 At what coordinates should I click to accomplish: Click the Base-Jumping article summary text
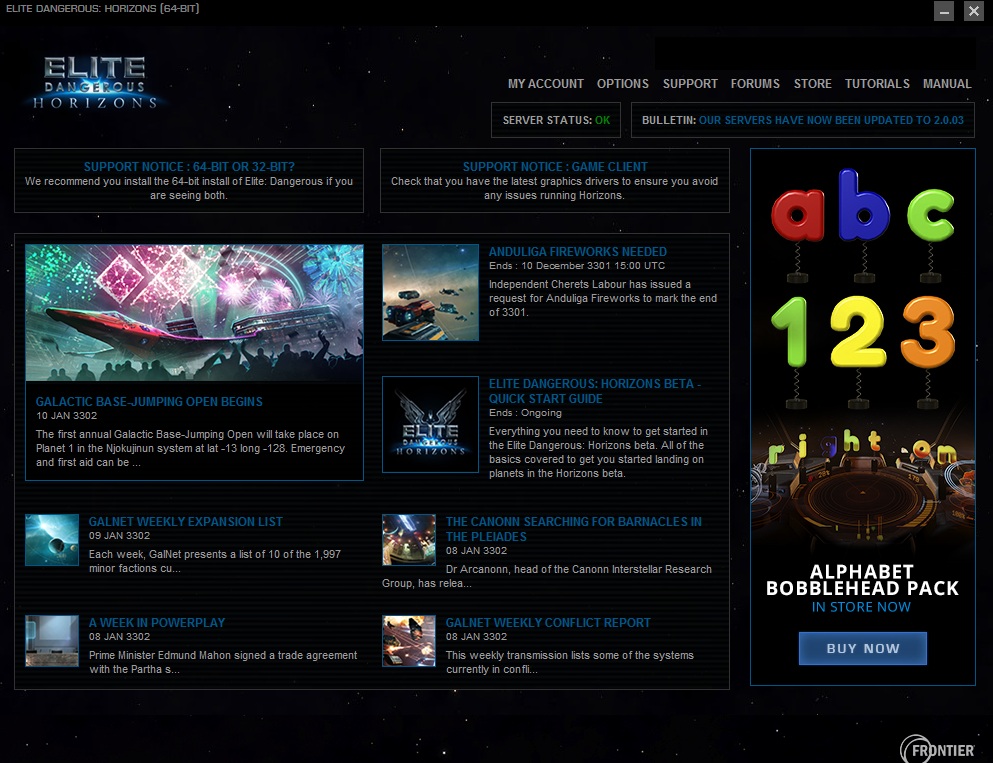coord(191,448)
